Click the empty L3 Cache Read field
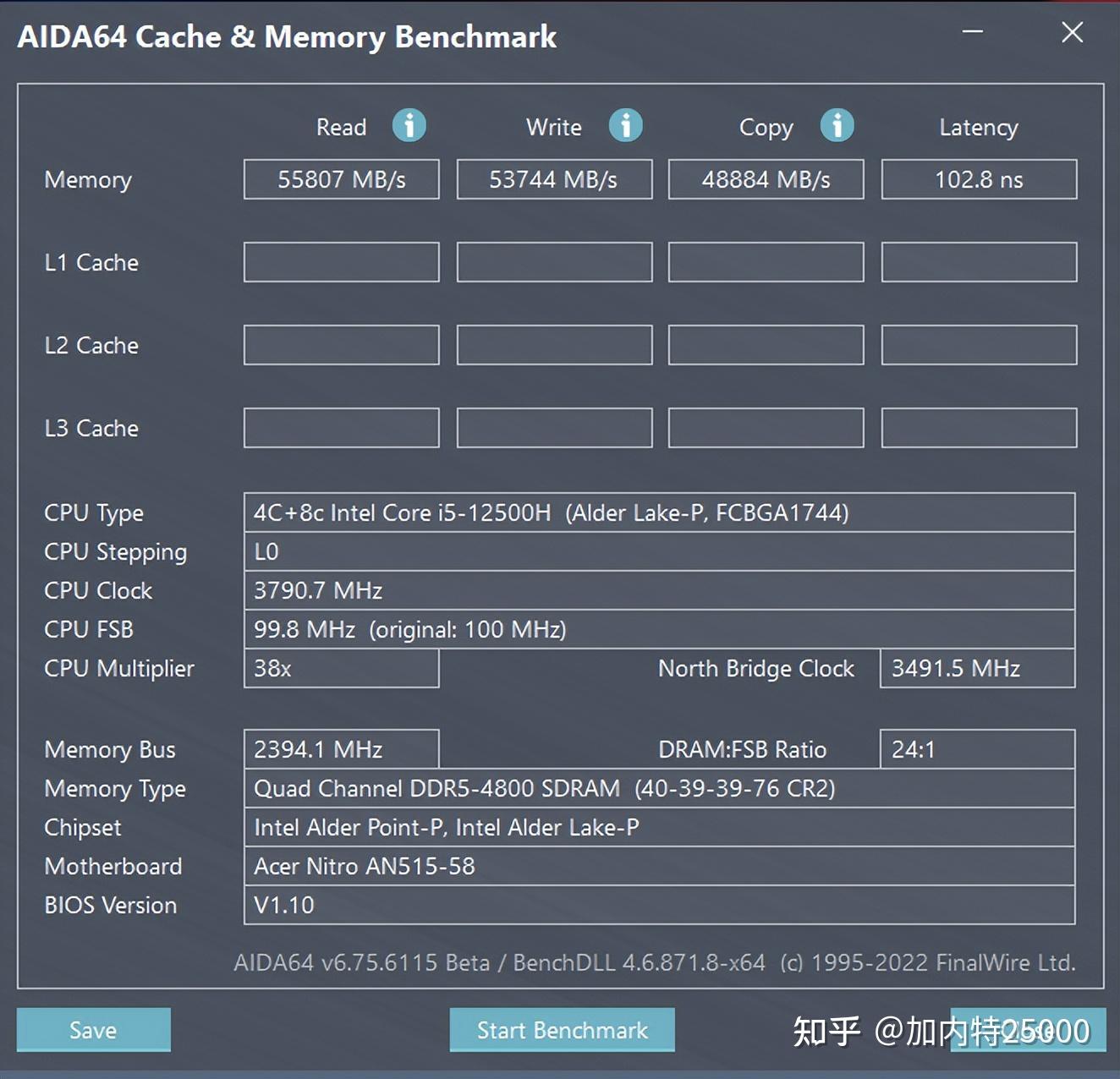The width and height of the screenshot is (1120, 1079). coord(342,428)
